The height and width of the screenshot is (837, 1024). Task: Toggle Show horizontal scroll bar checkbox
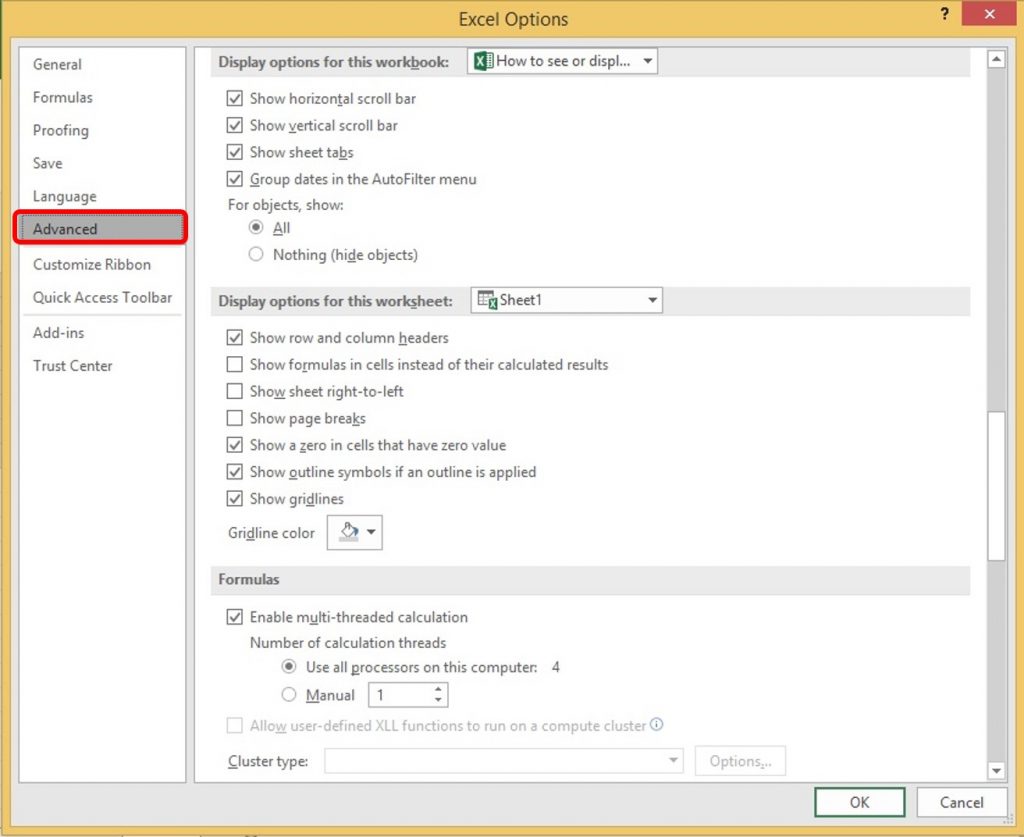[234, 99]
